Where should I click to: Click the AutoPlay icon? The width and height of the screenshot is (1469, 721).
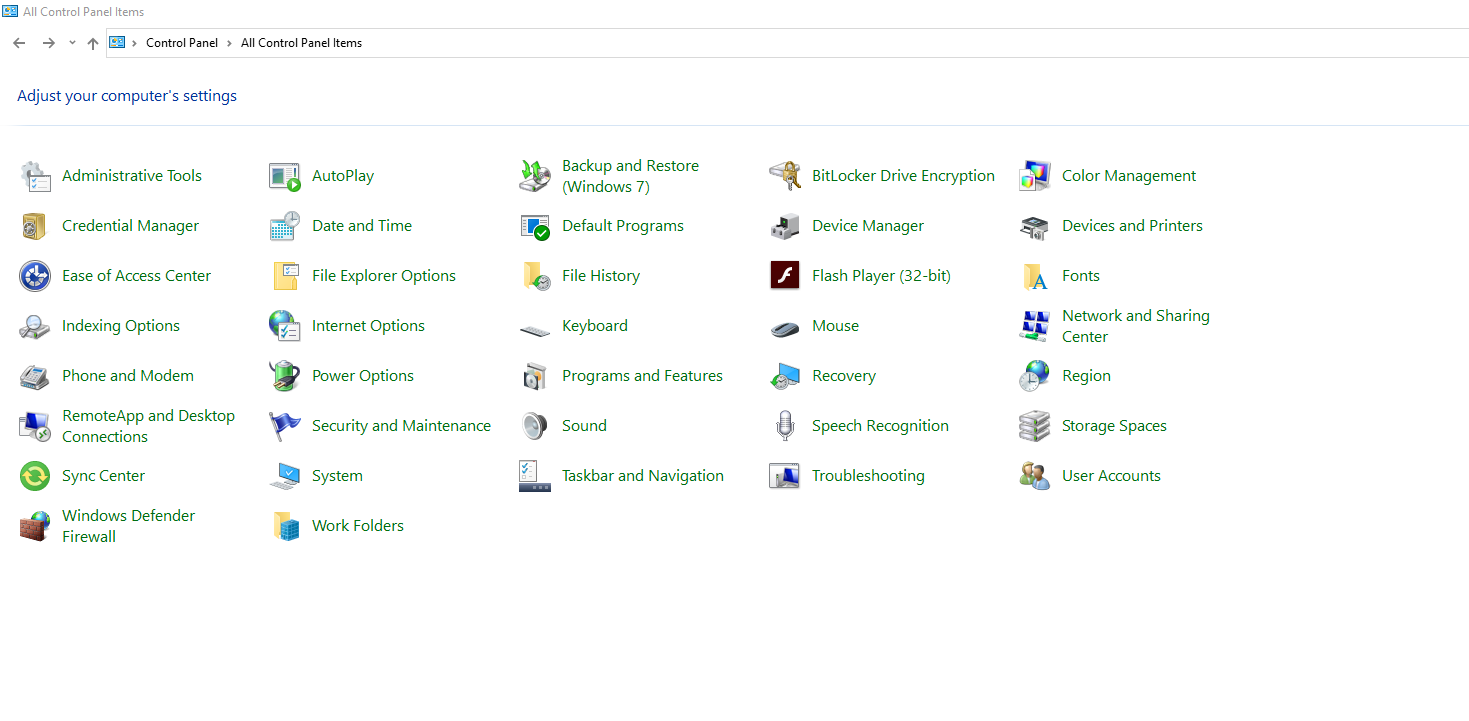pyautogui.click(x=285, y=176)
